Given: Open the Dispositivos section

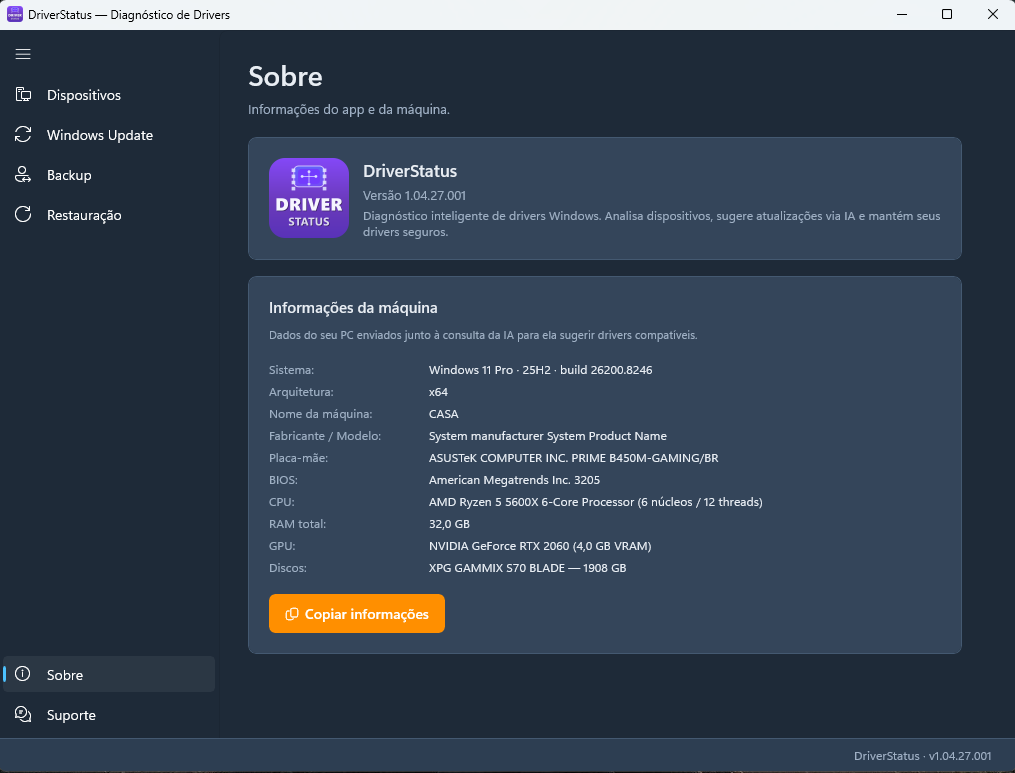Looking at the screenshot, I should pos(109,95).
